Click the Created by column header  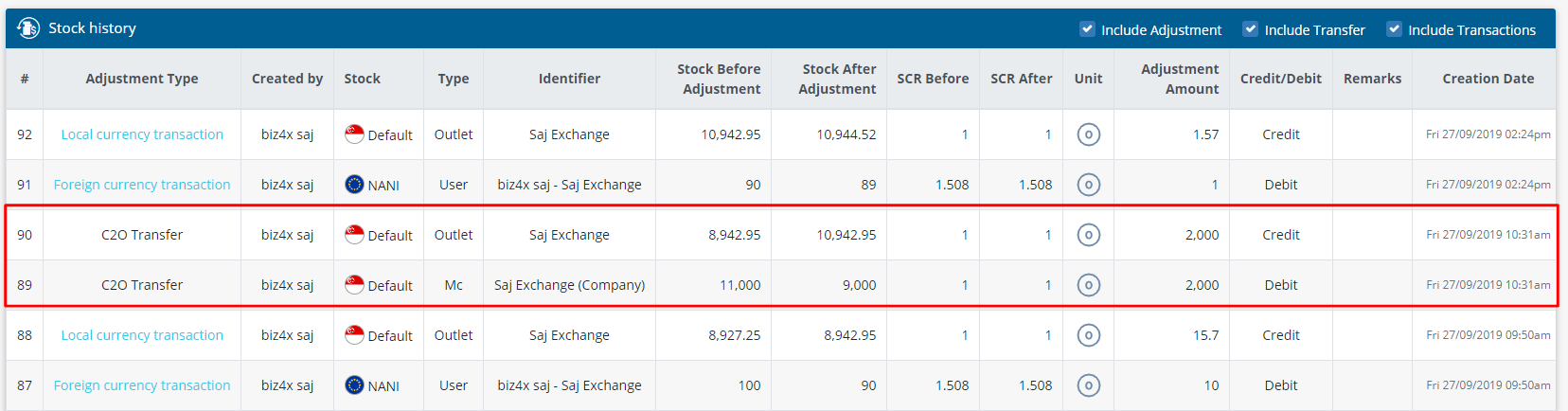287,79
